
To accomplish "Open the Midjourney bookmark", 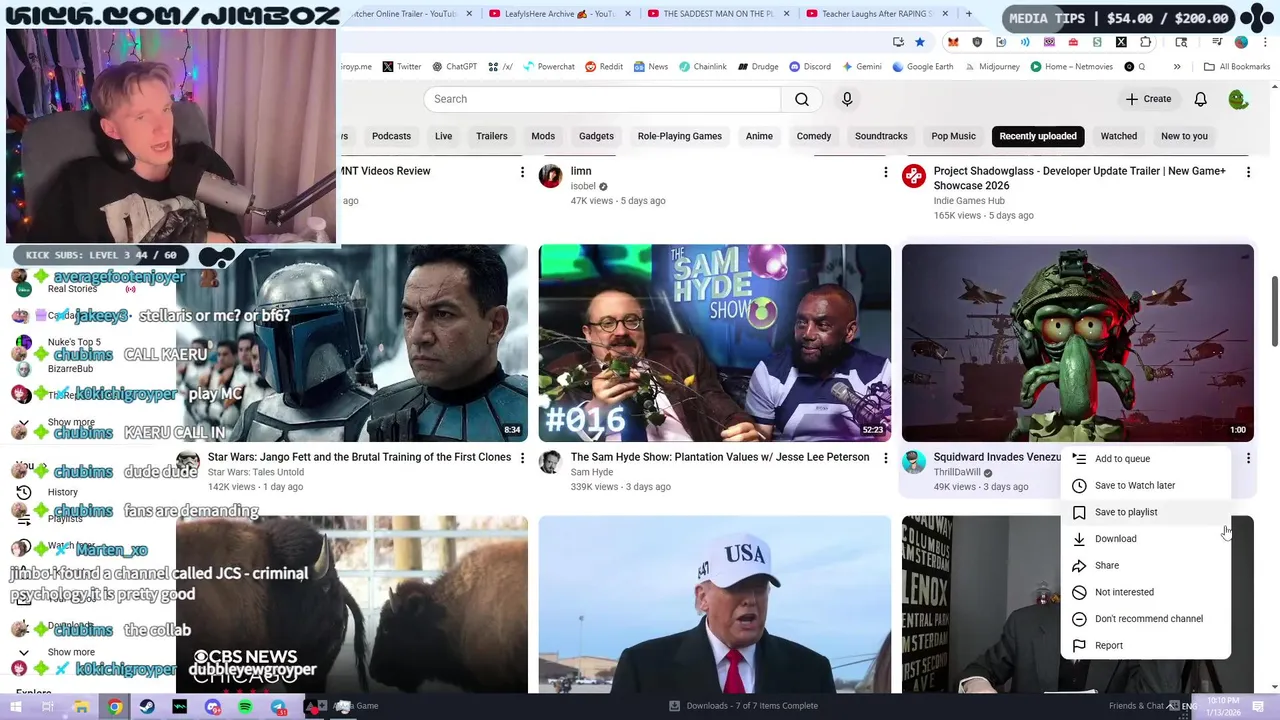I will coord(993,67).
